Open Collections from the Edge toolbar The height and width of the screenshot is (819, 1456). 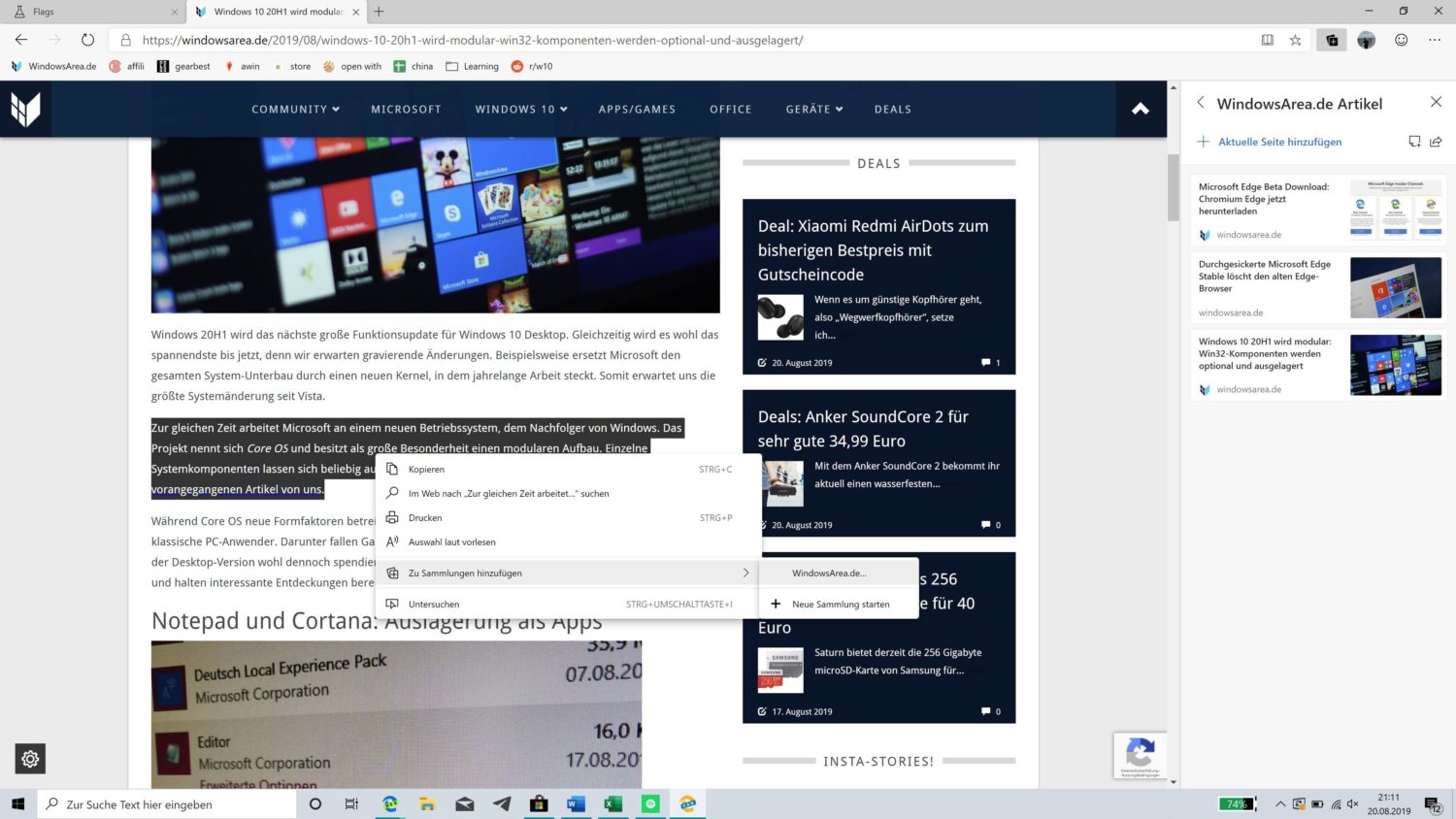coord(1332,40)
